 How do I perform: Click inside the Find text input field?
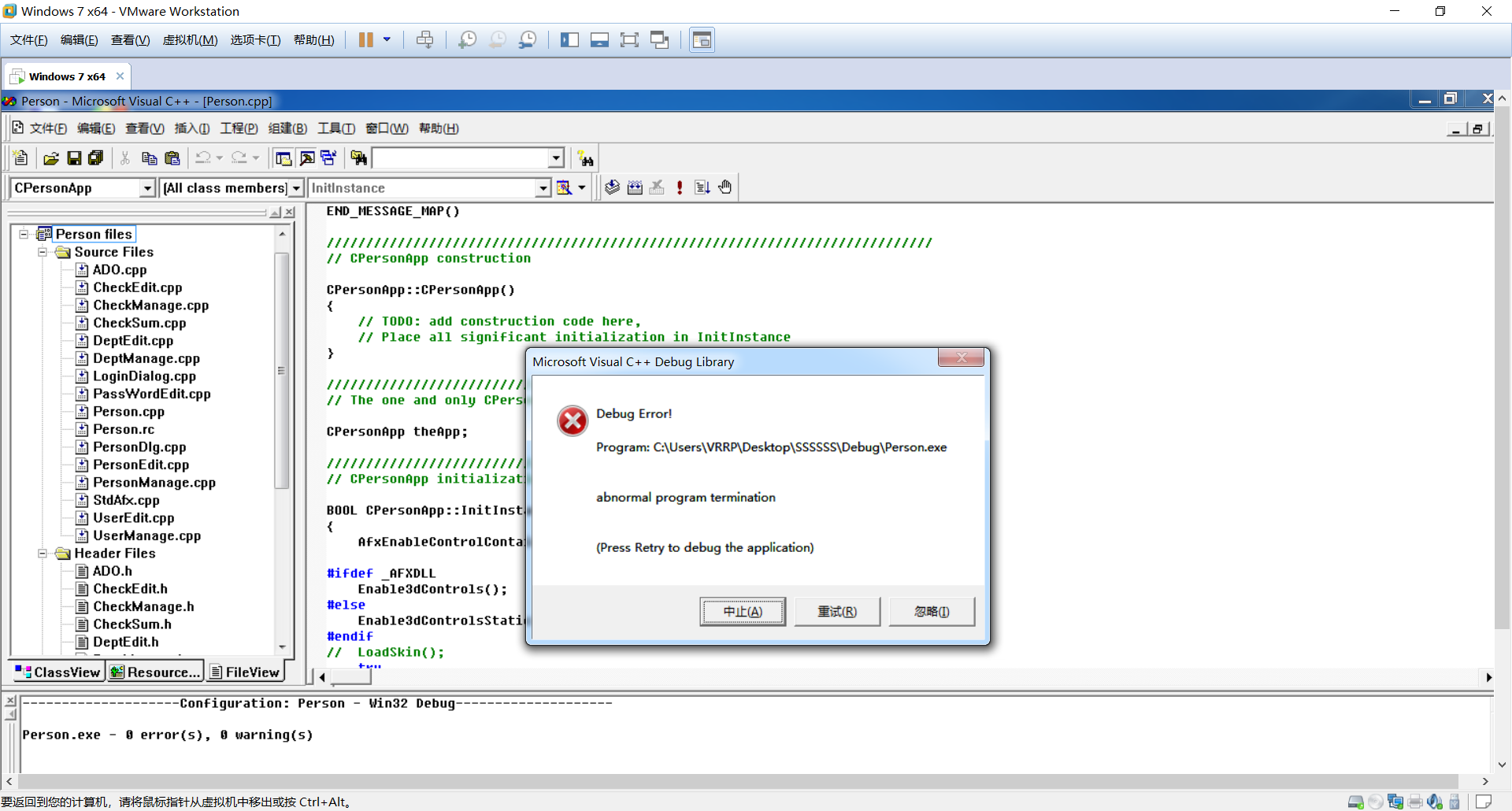[x=461, y=158]
